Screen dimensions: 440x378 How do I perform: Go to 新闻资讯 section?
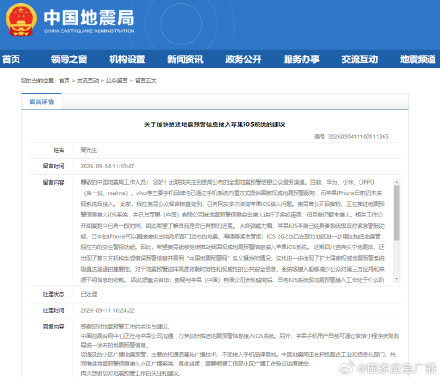185,59
